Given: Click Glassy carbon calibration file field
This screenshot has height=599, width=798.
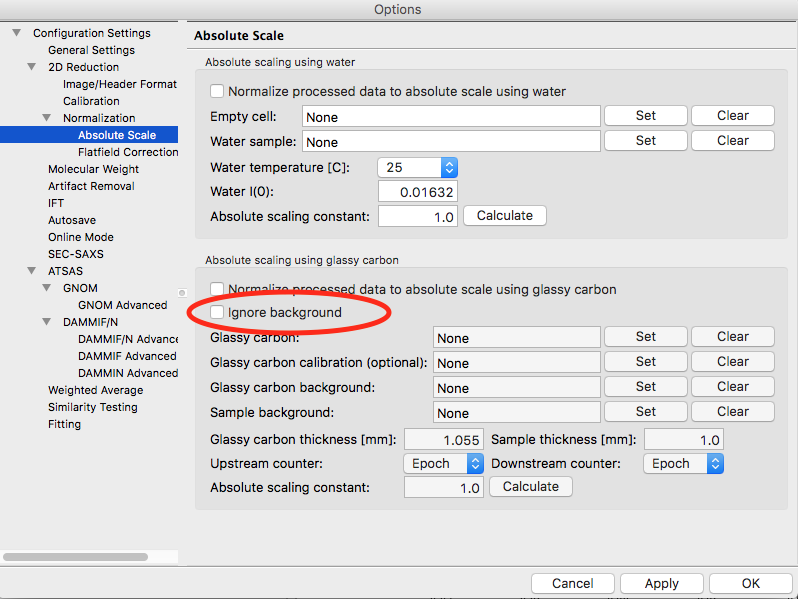Looking at the screenshot, I should pyautogui.click(x=517, y=362).
